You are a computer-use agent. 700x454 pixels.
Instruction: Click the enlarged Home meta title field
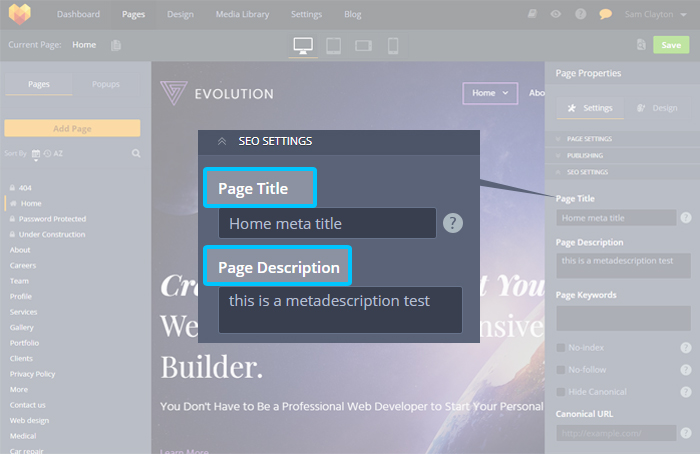click(x=327, y=223)
